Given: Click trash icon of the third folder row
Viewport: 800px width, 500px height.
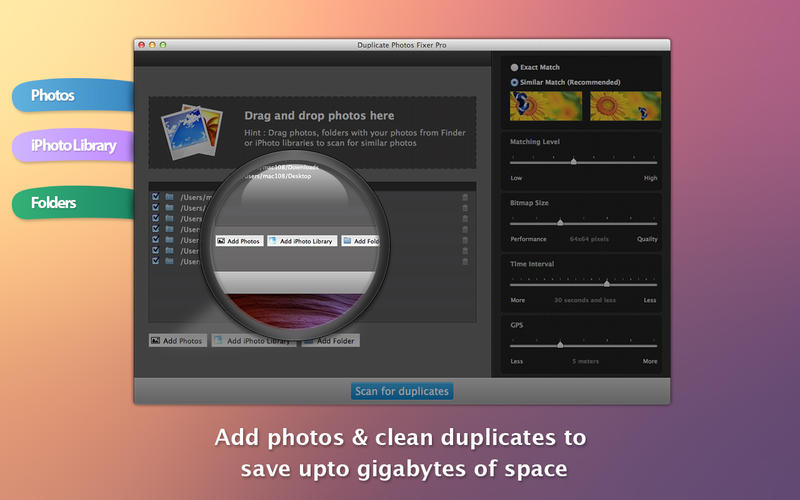Looking at the screenshot, I should [465, 218].
